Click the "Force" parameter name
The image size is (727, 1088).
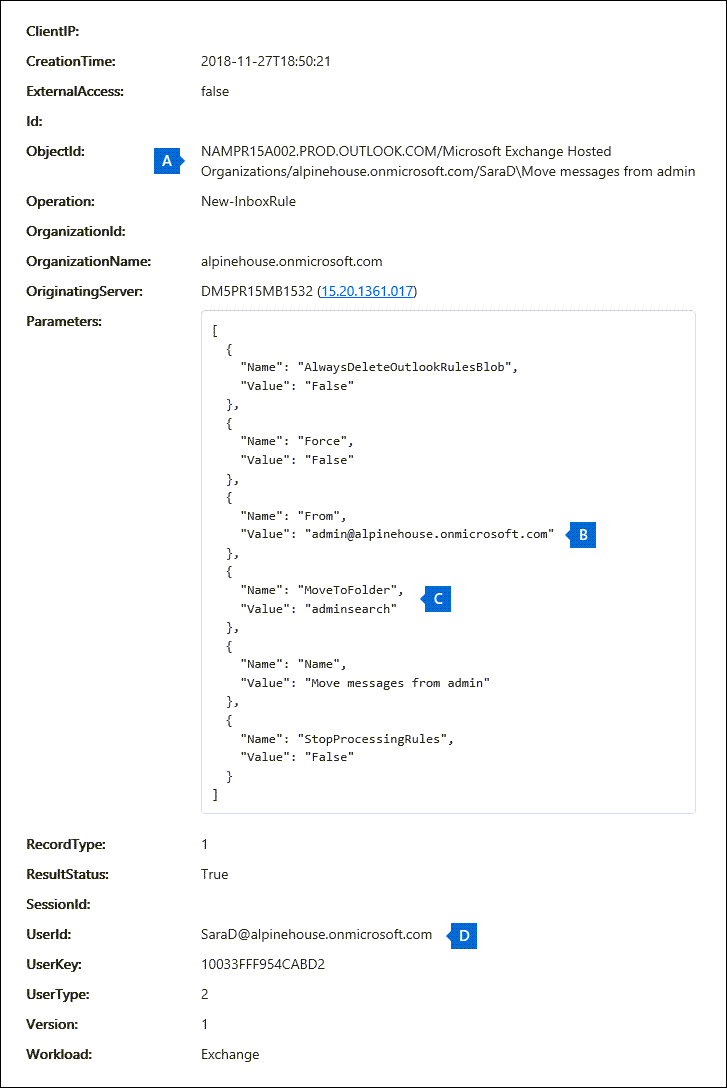(325, 441)
